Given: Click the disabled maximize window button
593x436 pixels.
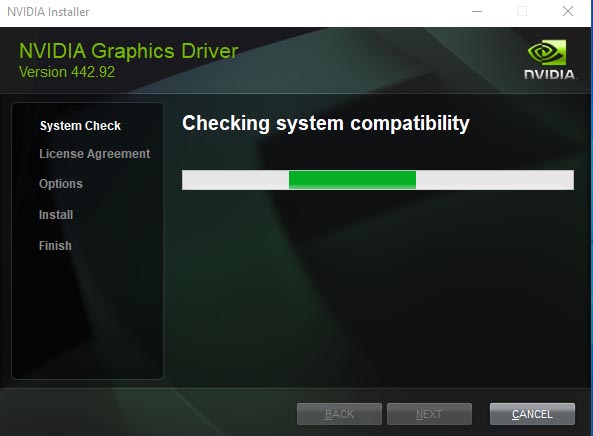Looking at the screenshot, I should point(522,11).
